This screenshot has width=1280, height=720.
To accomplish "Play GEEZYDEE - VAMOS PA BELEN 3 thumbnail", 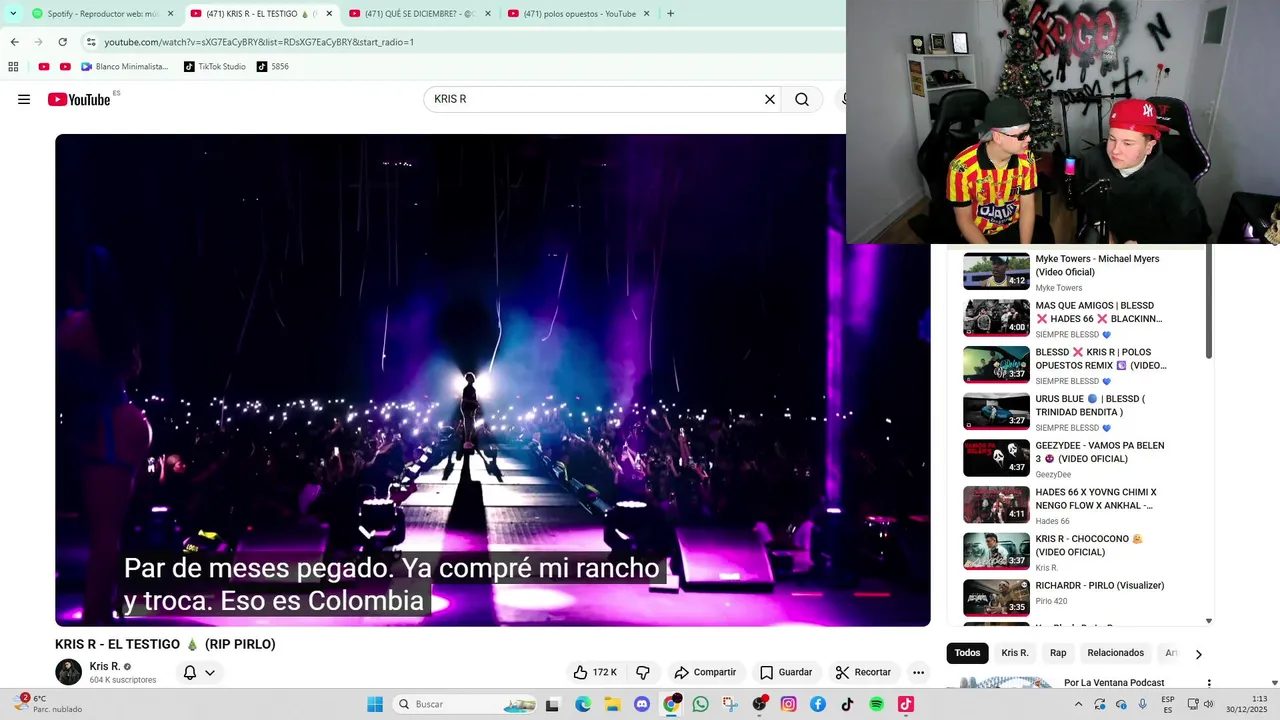I will (x=996, y=458).
